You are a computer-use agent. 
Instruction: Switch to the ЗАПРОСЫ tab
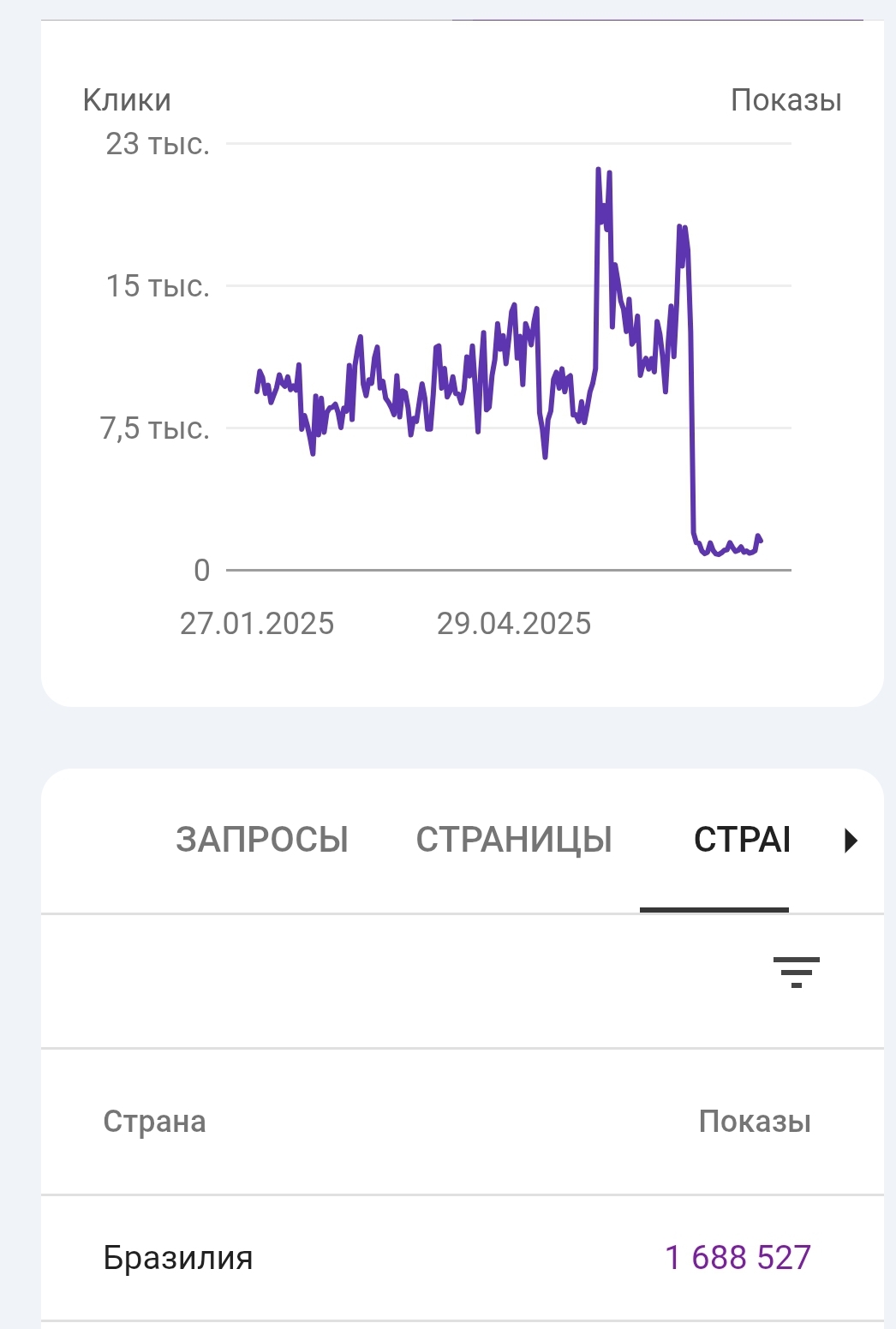(x=262, y=840)
